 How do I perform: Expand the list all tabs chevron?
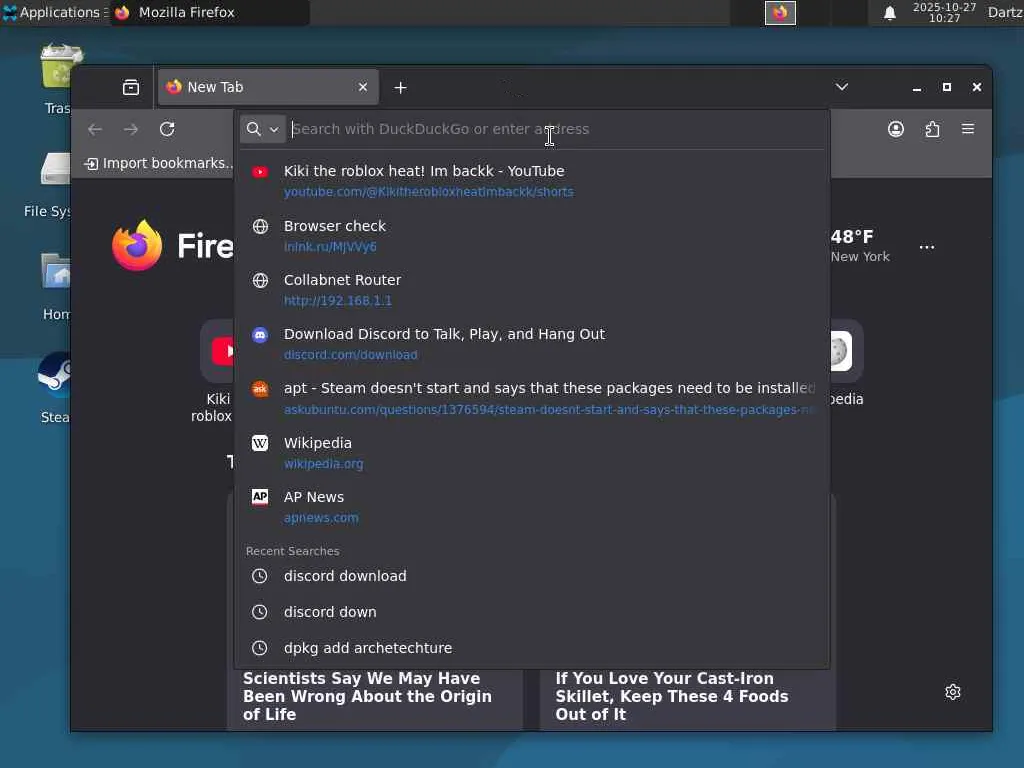(x=841, y=87)
